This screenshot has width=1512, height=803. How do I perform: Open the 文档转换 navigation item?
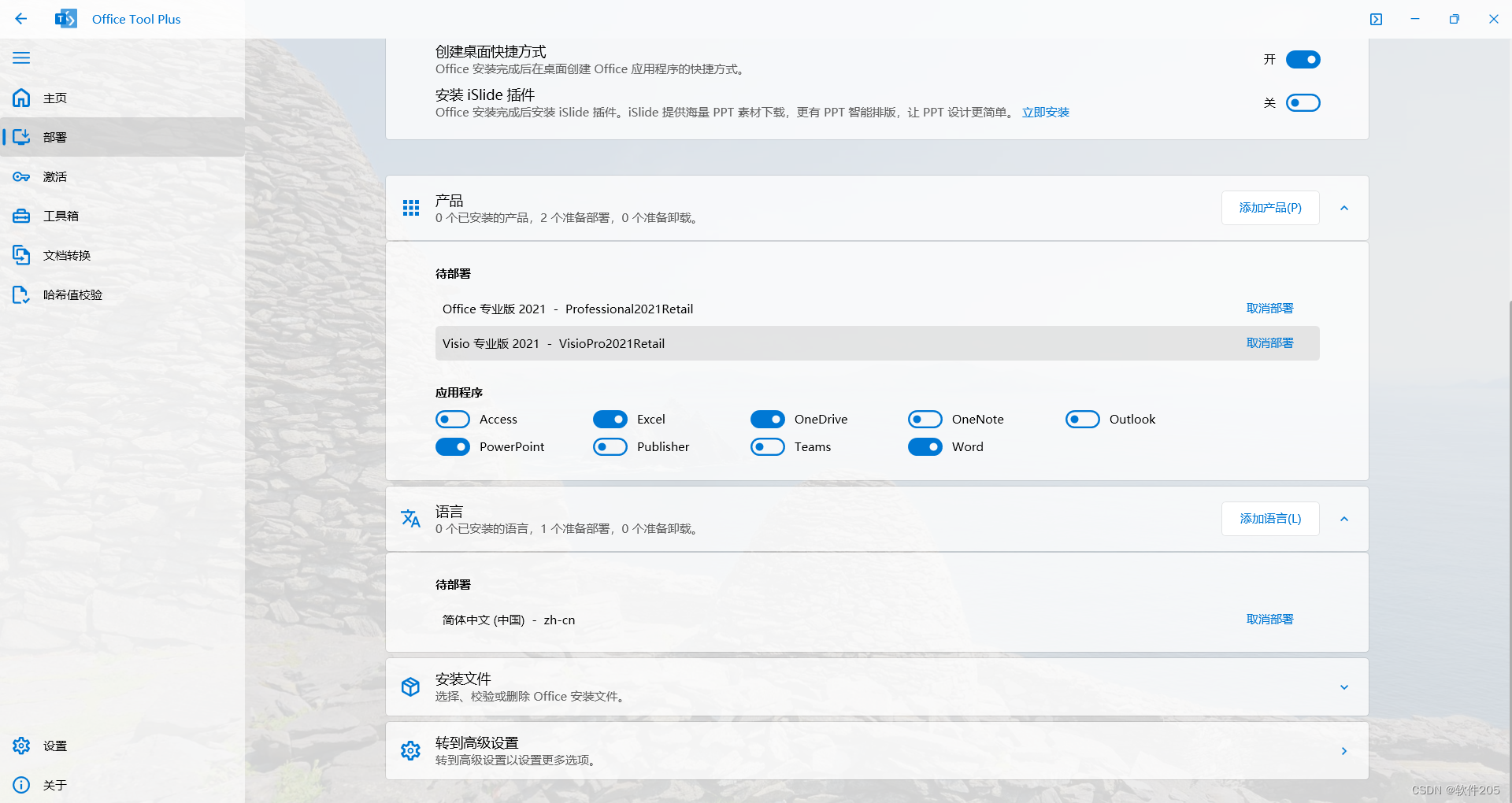coord(122,255)
